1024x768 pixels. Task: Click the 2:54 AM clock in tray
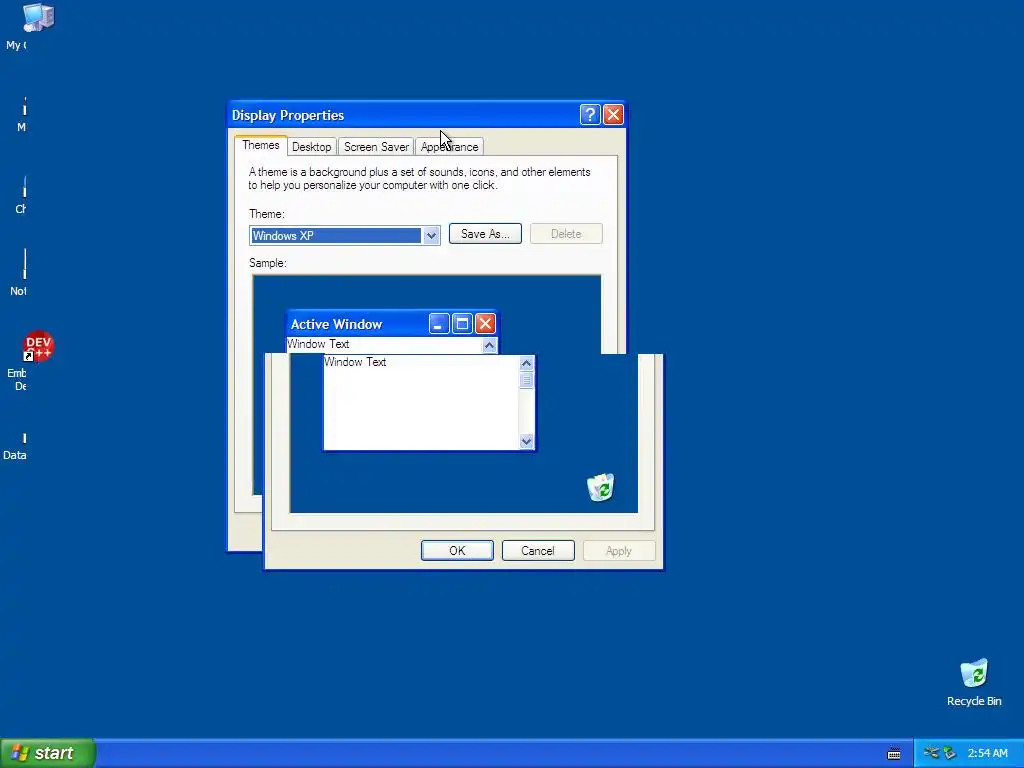click(x=987, y=753)
